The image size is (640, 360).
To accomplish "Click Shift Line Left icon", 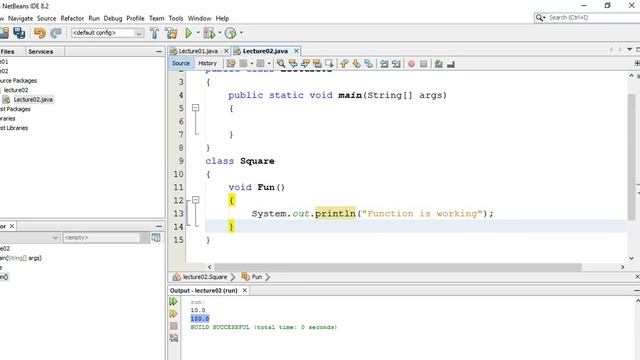I will [384, 63].
